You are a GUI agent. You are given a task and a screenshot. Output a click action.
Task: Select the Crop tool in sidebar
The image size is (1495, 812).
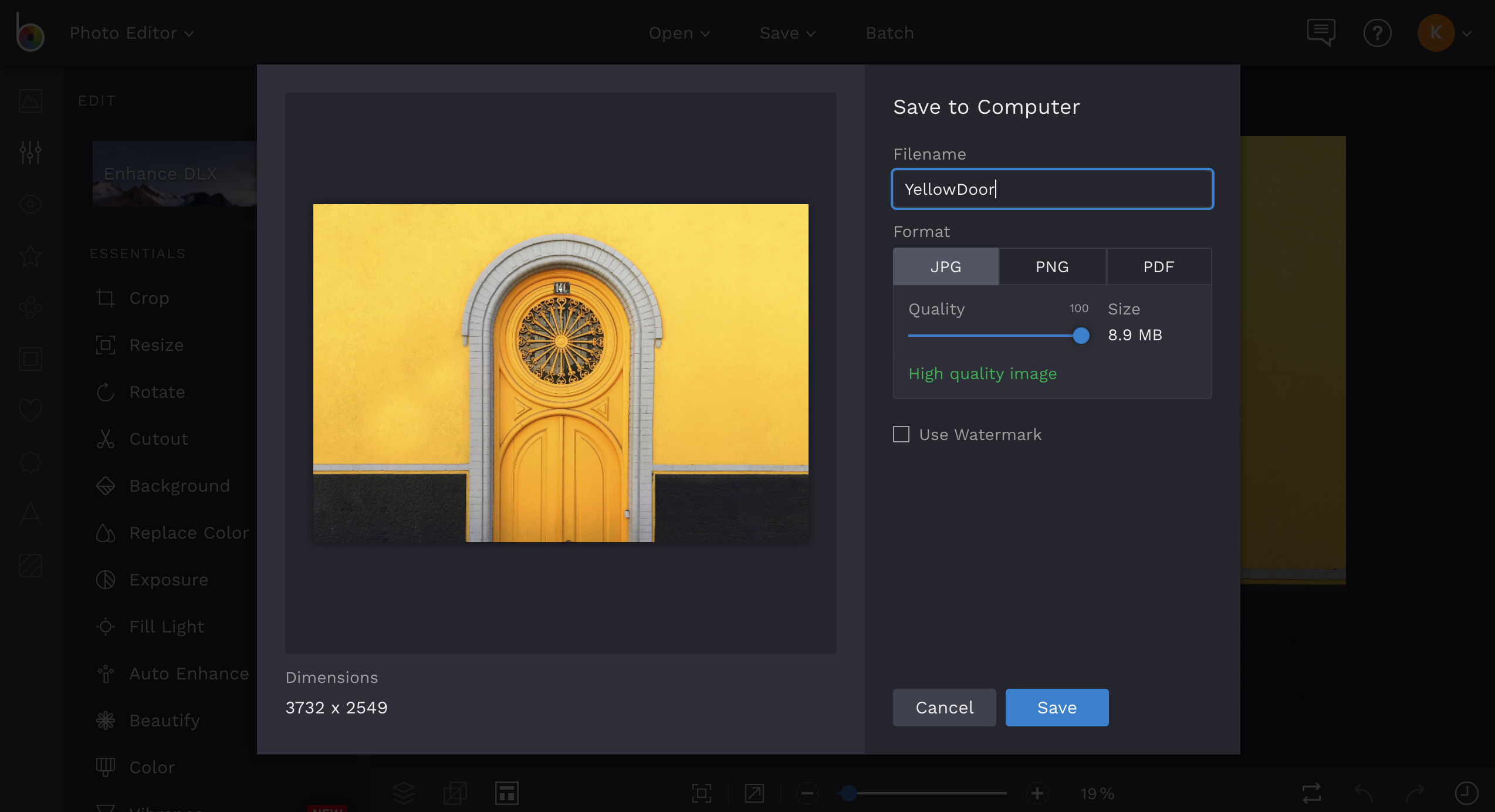coord(148,297)
